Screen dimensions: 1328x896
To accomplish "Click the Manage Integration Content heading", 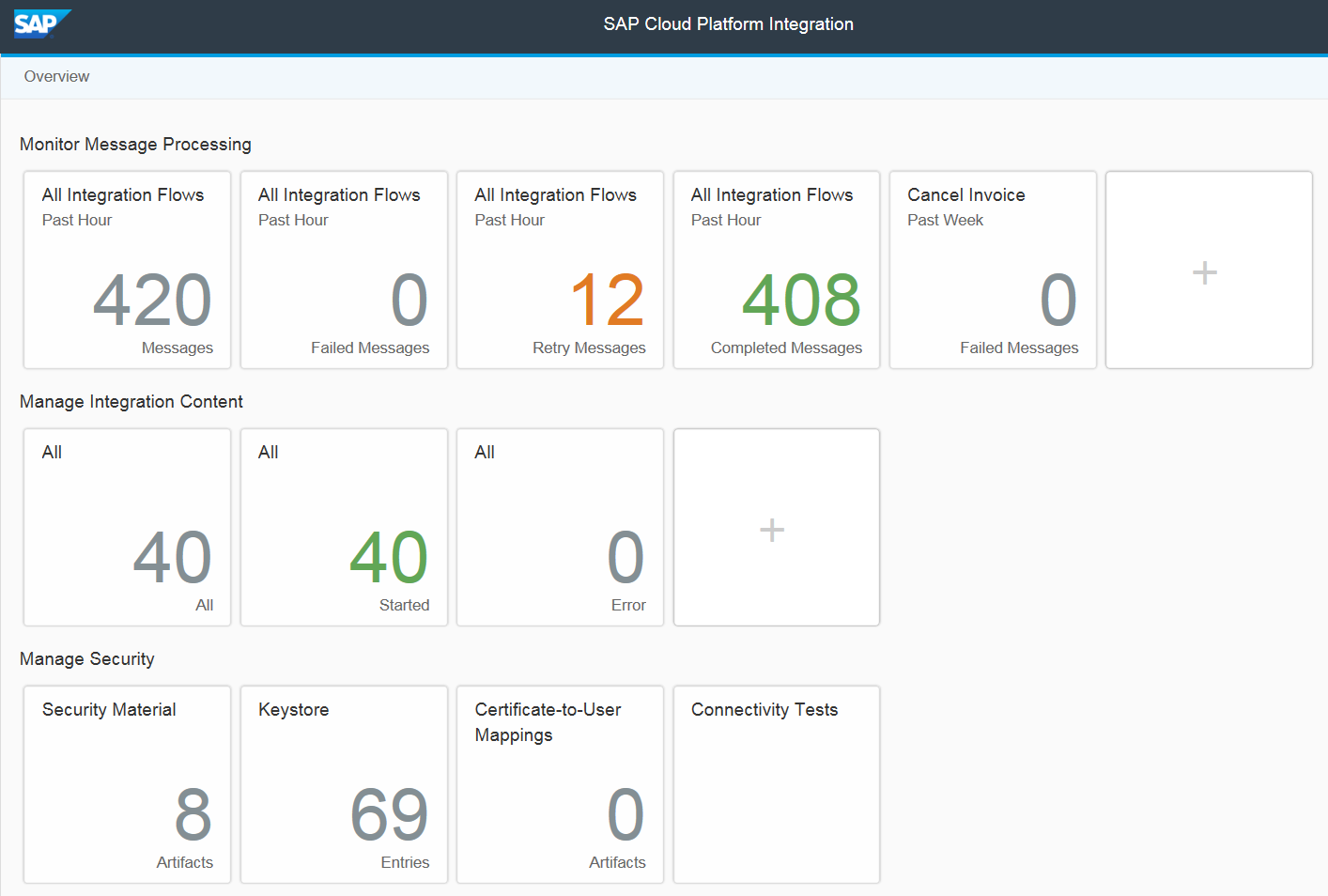I will click(131, 402).
